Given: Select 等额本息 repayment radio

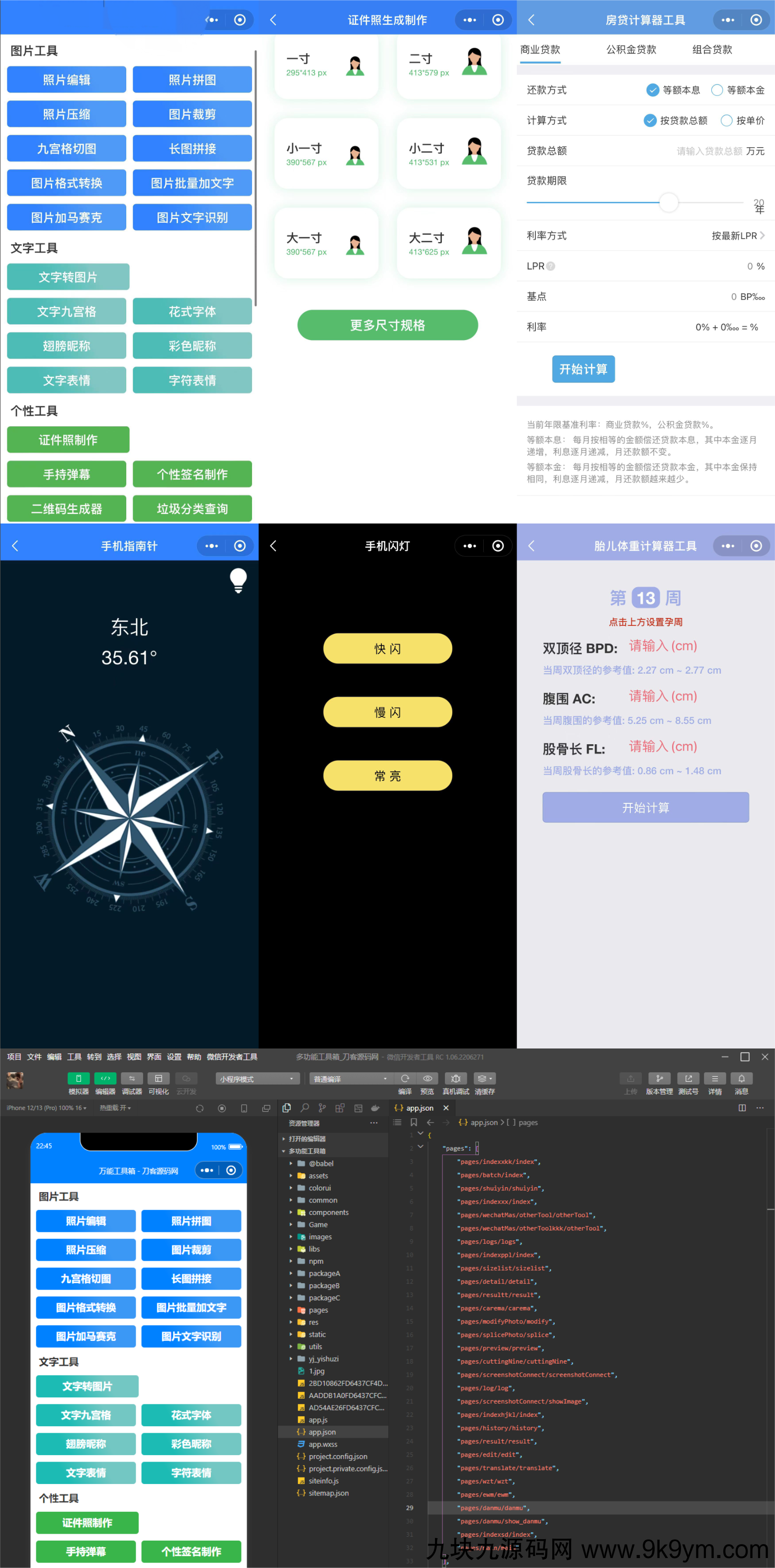Looking at the screenshot, I should tap(652, 90).
